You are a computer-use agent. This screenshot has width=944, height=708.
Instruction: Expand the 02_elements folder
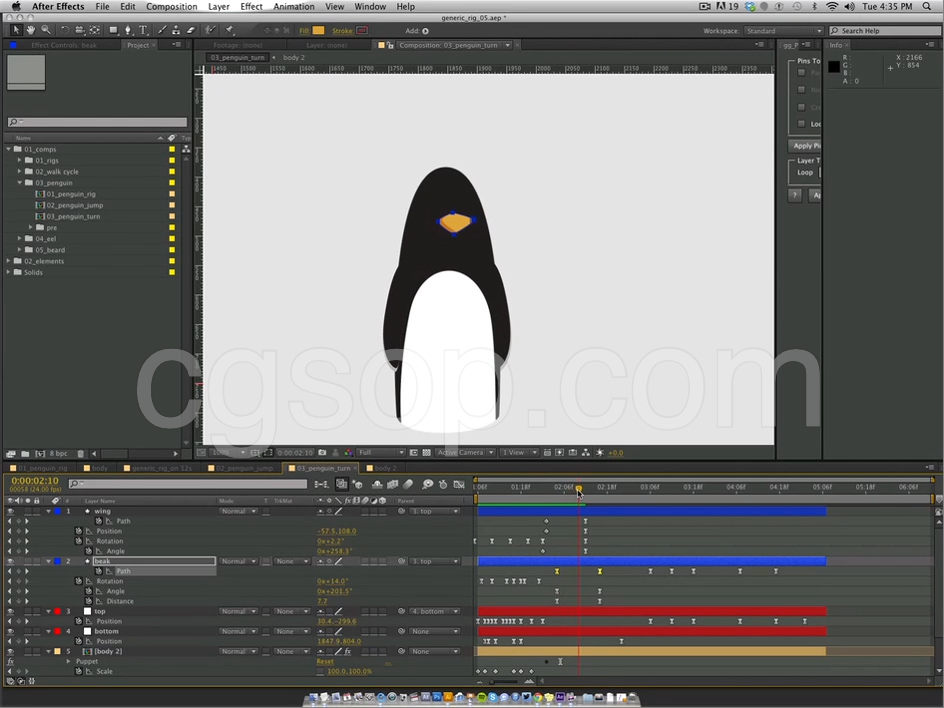coord(8,261)
